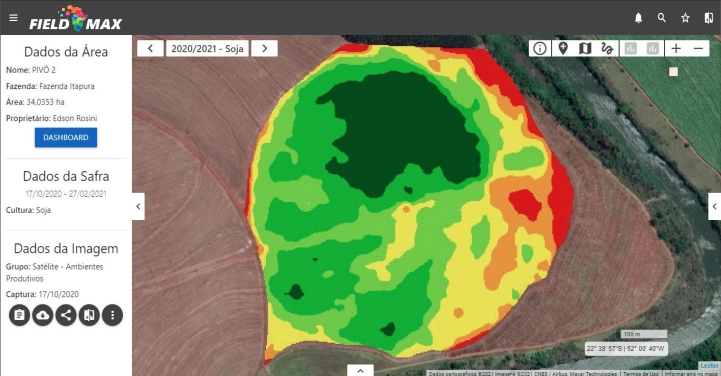Open the side-by-side compare round button
721x376 pixels.
click(x=89, y=315)
